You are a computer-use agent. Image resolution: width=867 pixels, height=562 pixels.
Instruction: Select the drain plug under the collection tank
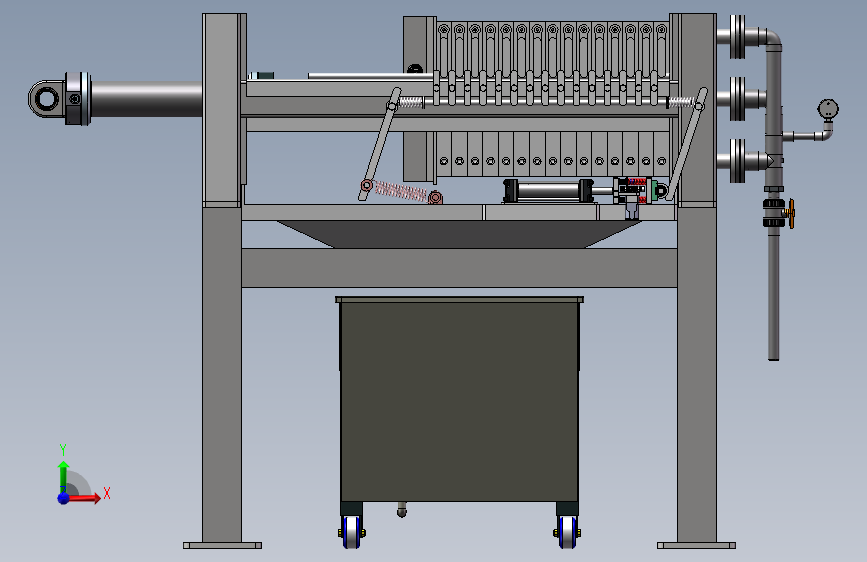(x=402, y=509)
